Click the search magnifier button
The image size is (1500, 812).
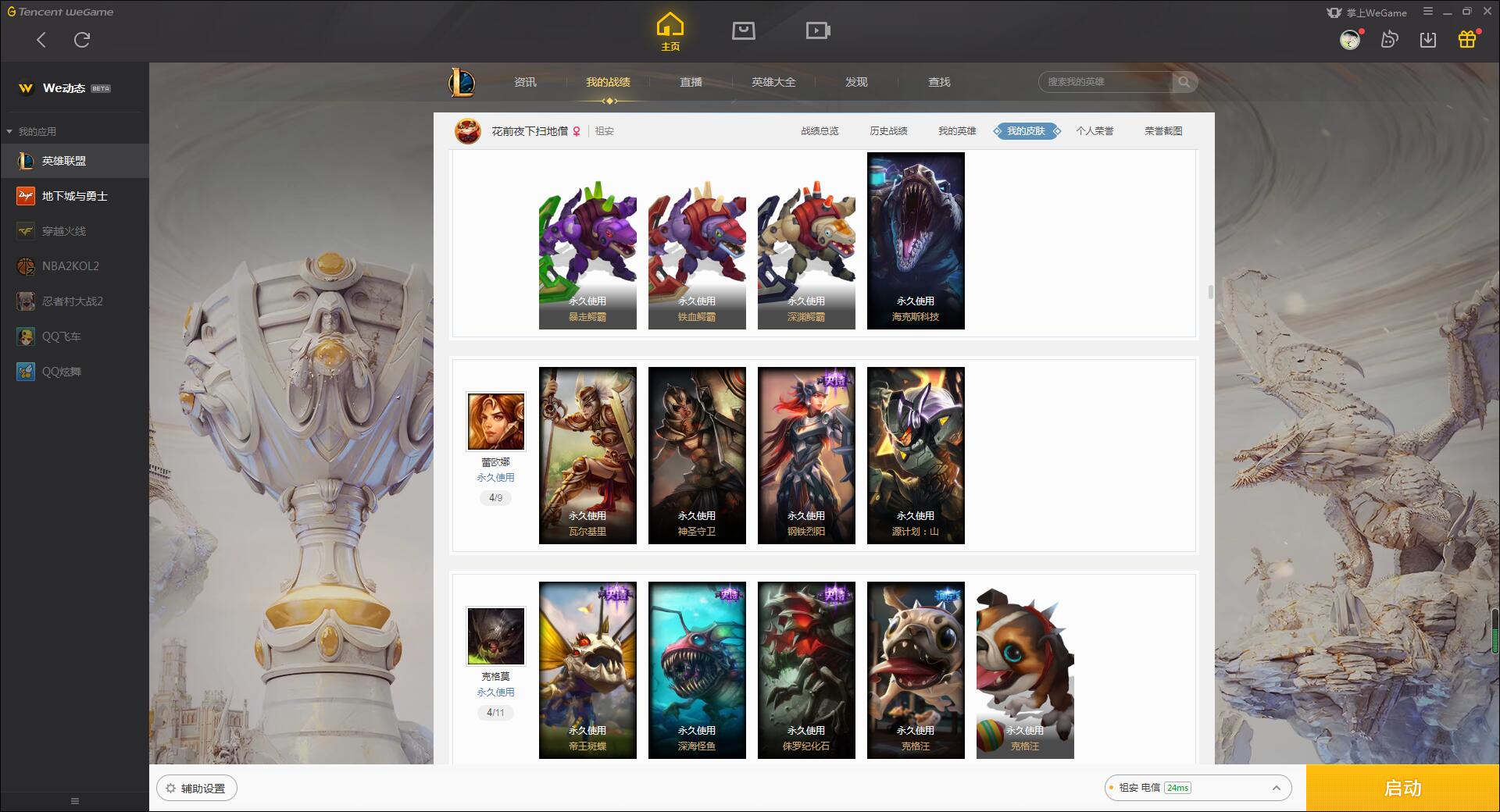1184,82
